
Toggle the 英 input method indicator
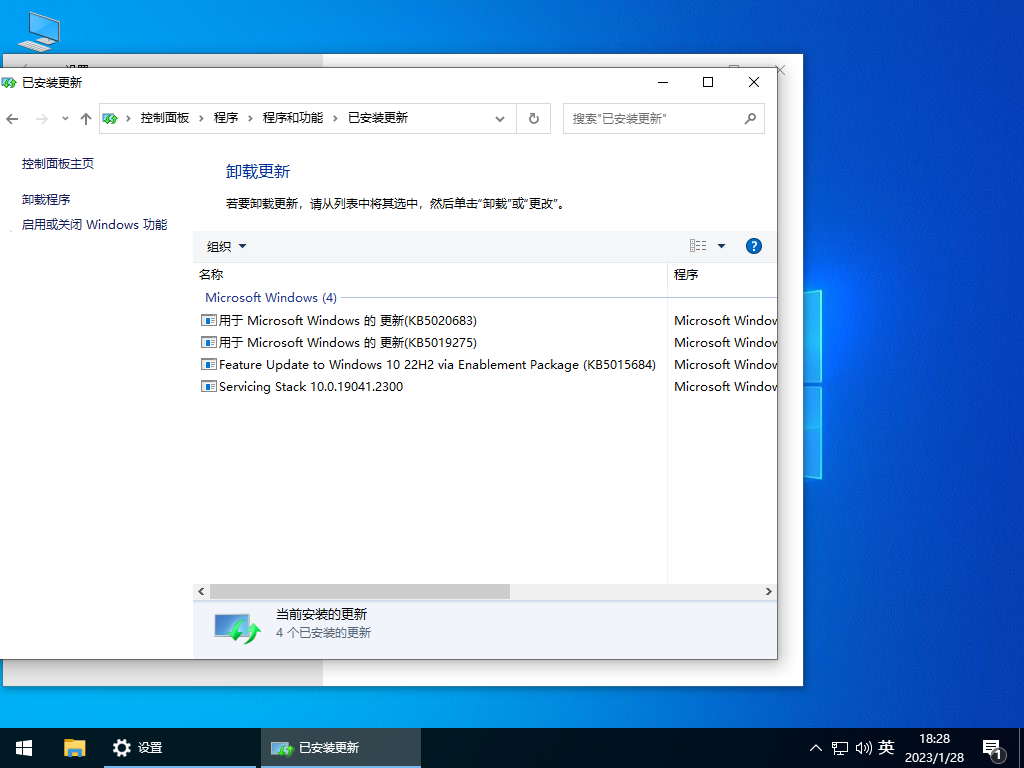coord(886,747)
